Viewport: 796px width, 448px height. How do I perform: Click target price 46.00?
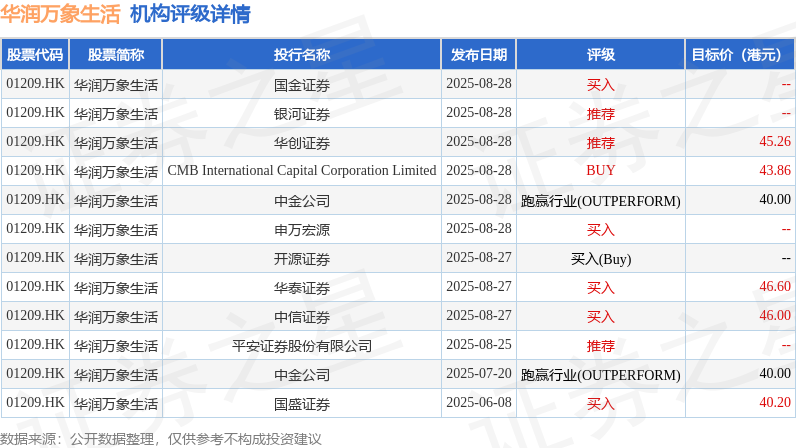point(775,315)
